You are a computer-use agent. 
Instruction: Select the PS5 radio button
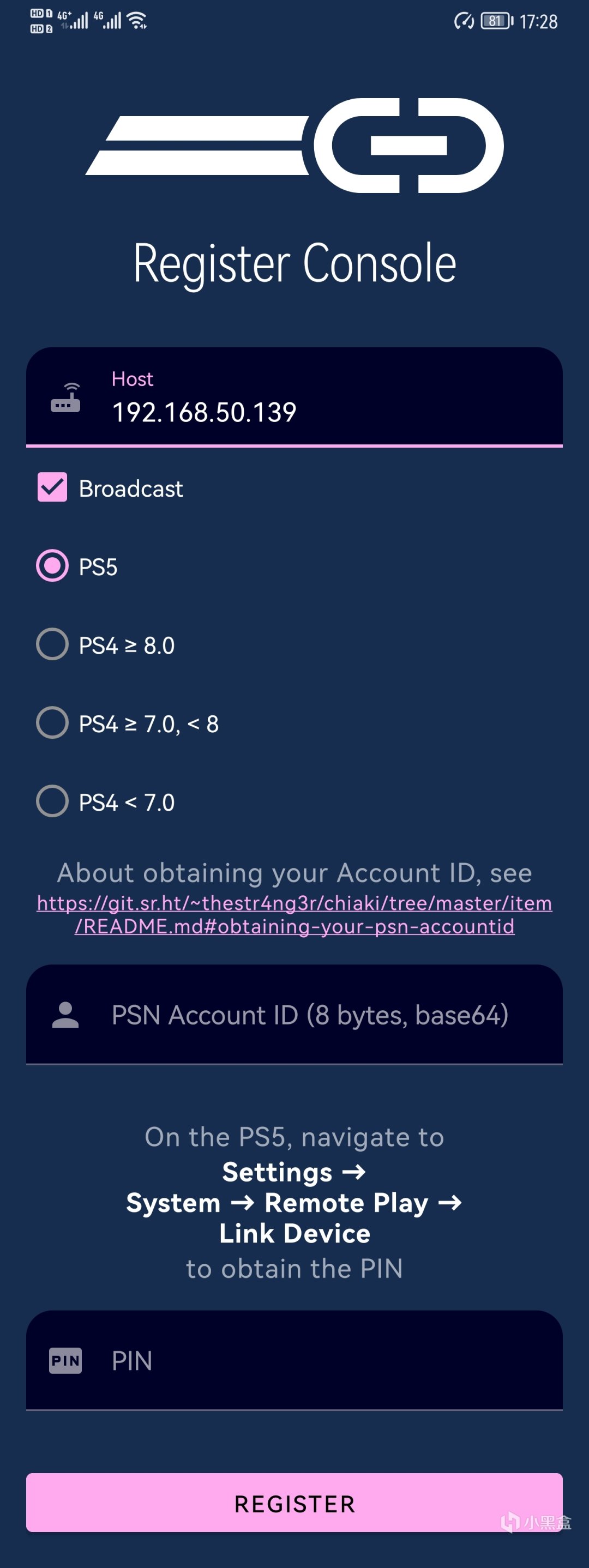point(52,566)
